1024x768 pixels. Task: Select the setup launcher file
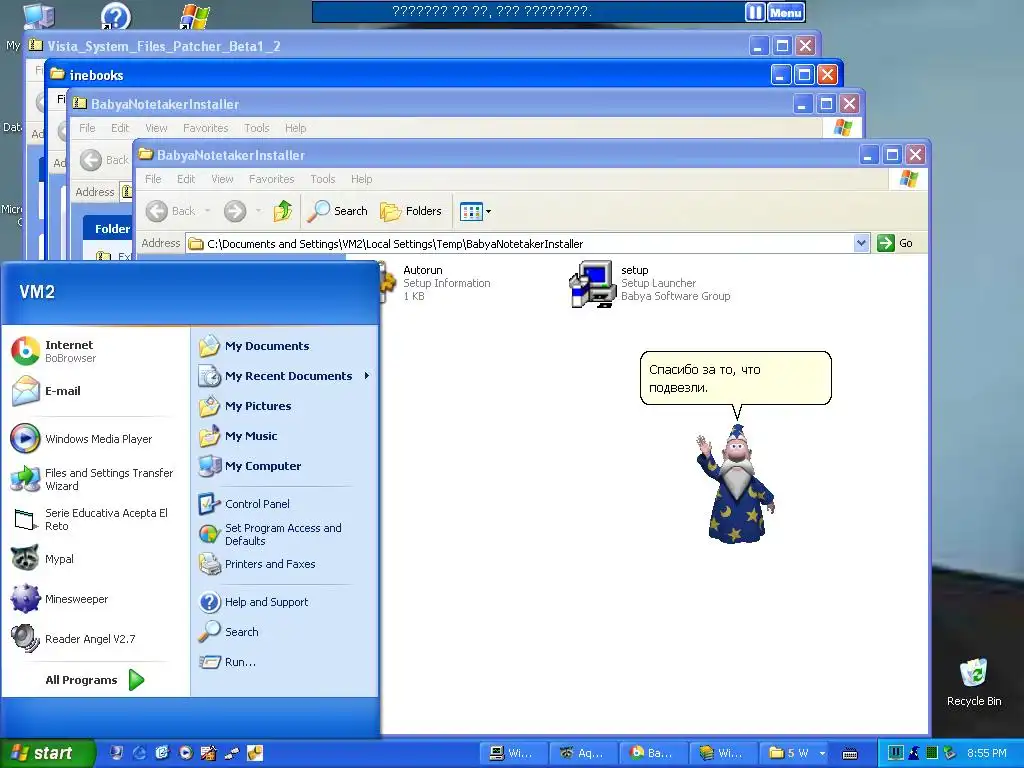point(650,283)
